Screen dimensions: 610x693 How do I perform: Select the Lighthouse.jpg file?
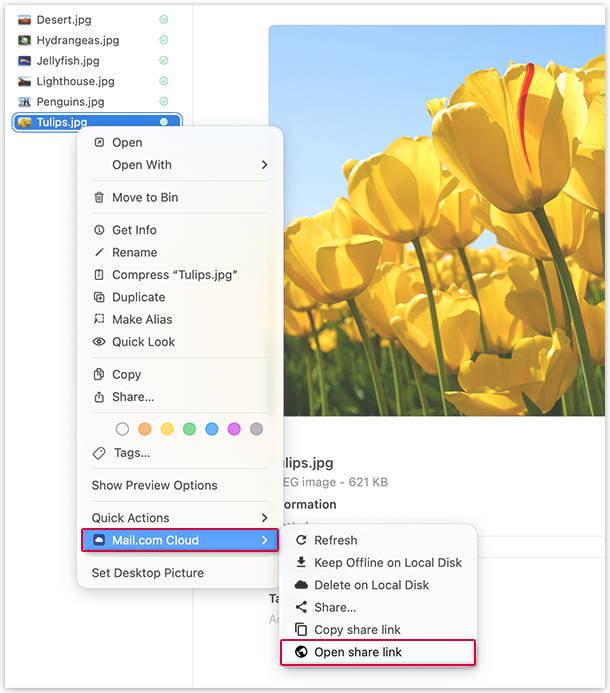[75, 81]
